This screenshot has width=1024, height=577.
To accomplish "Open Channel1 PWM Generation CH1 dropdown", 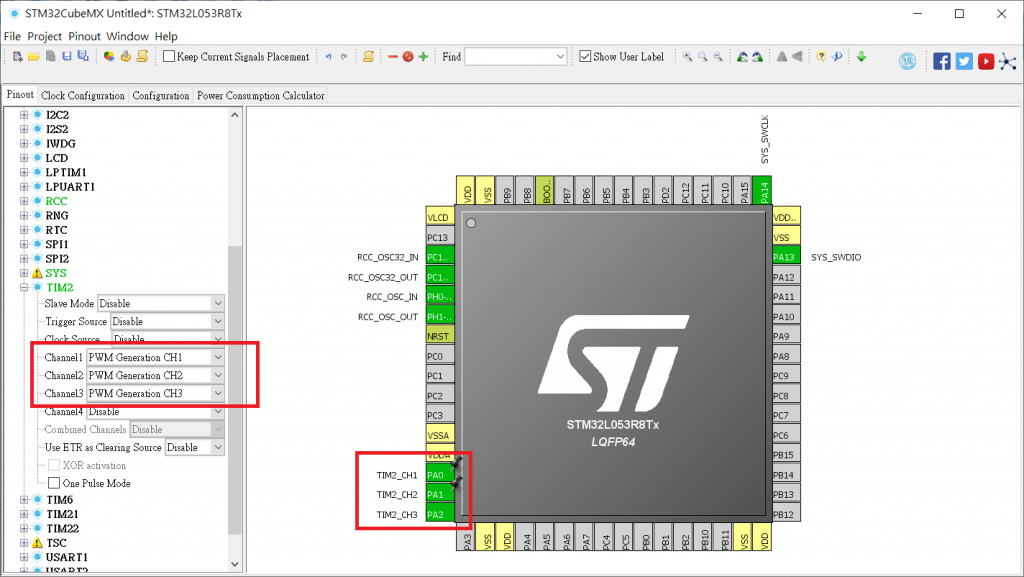I will (x=155, y=357).
